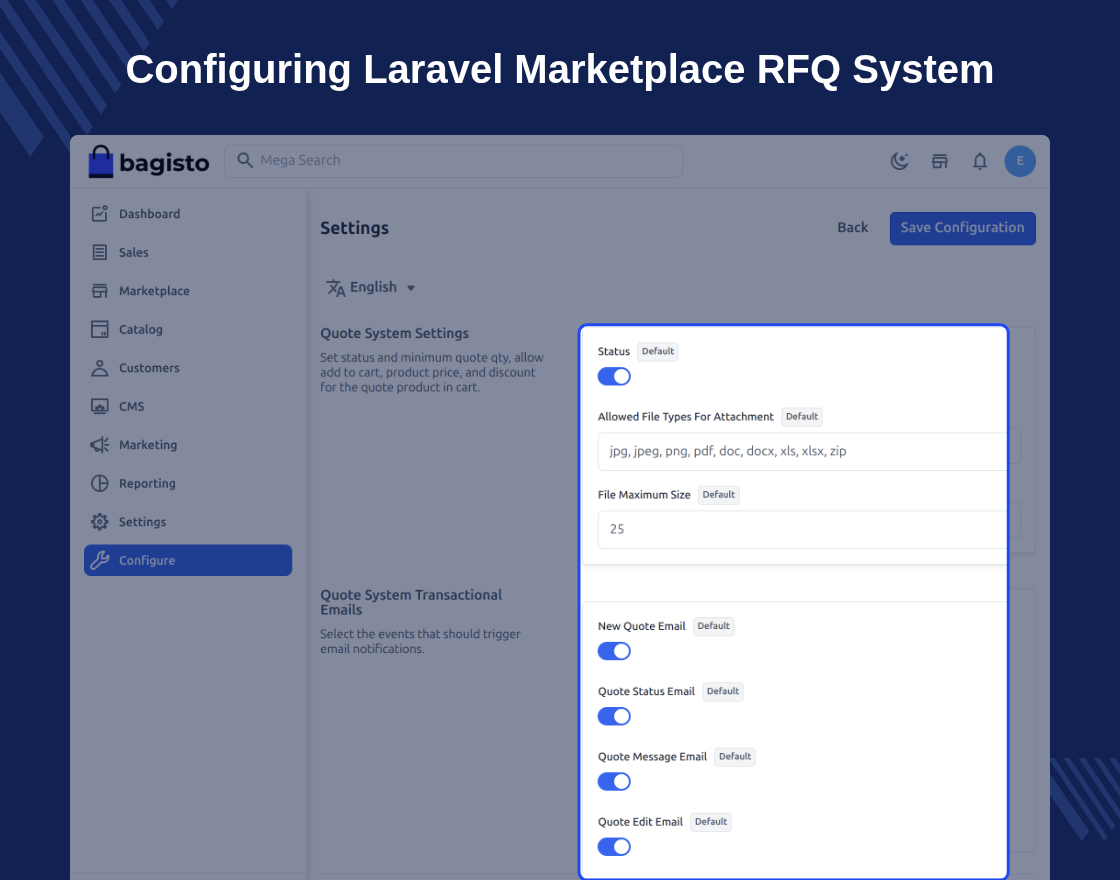Click Default badge next to Status
Viewport: 1120px width, 880px height.
coord(657,351)
